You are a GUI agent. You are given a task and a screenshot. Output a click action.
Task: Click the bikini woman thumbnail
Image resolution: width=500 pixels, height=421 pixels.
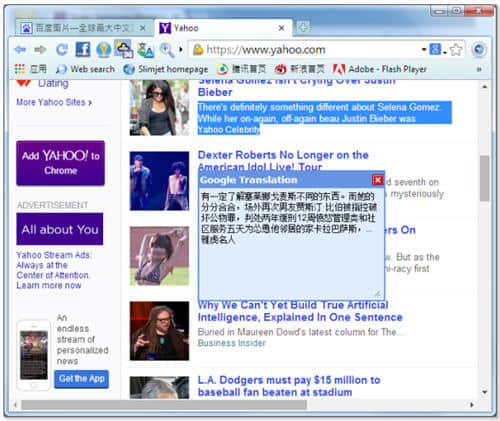pyautogui.click(x=159, y=256)
